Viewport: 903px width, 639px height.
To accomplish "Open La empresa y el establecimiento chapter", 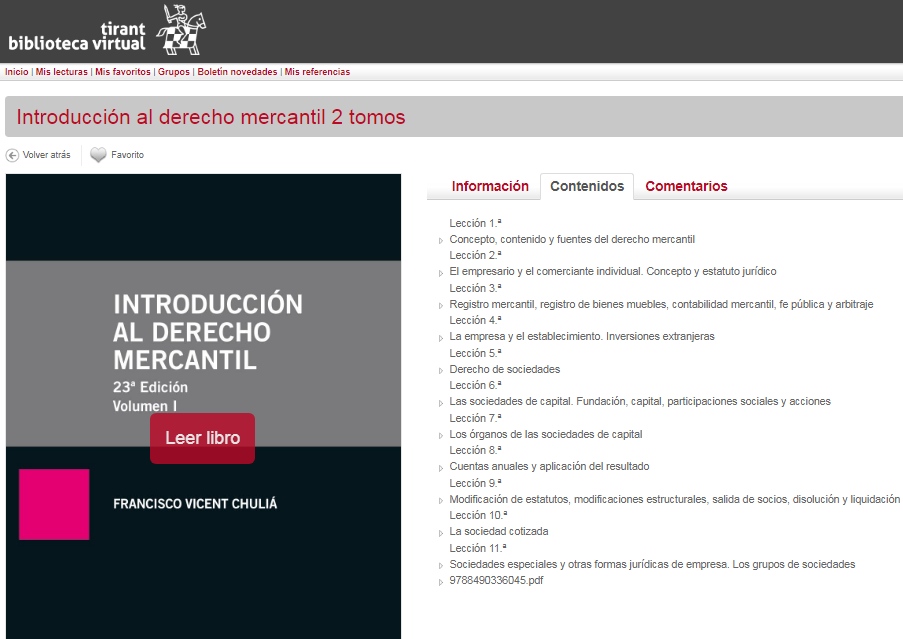I will pyautogui.click(x=582, y=337).
